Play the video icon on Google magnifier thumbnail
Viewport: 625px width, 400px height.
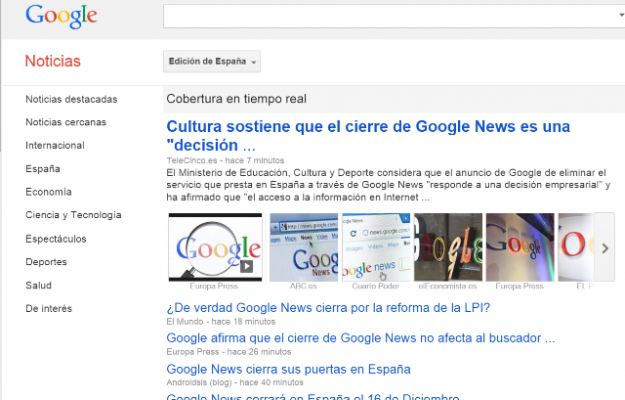pyautogui.click(x=246, y=266)
